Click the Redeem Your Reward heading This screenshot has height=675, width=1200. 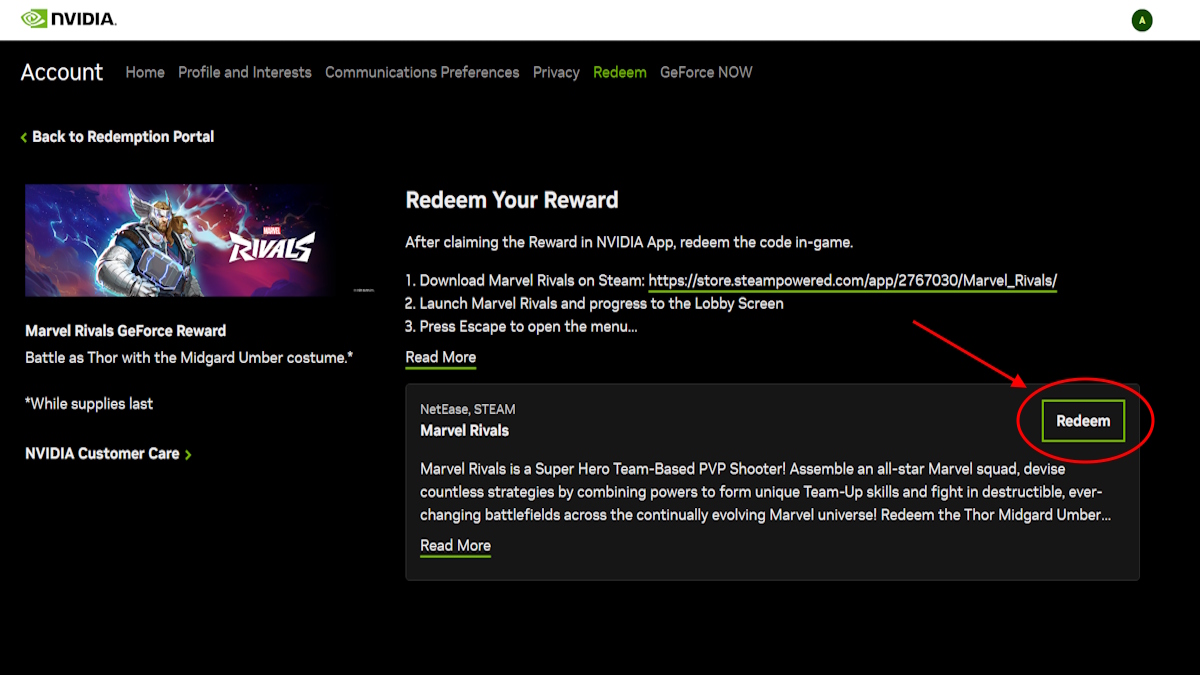pos(512,200)
